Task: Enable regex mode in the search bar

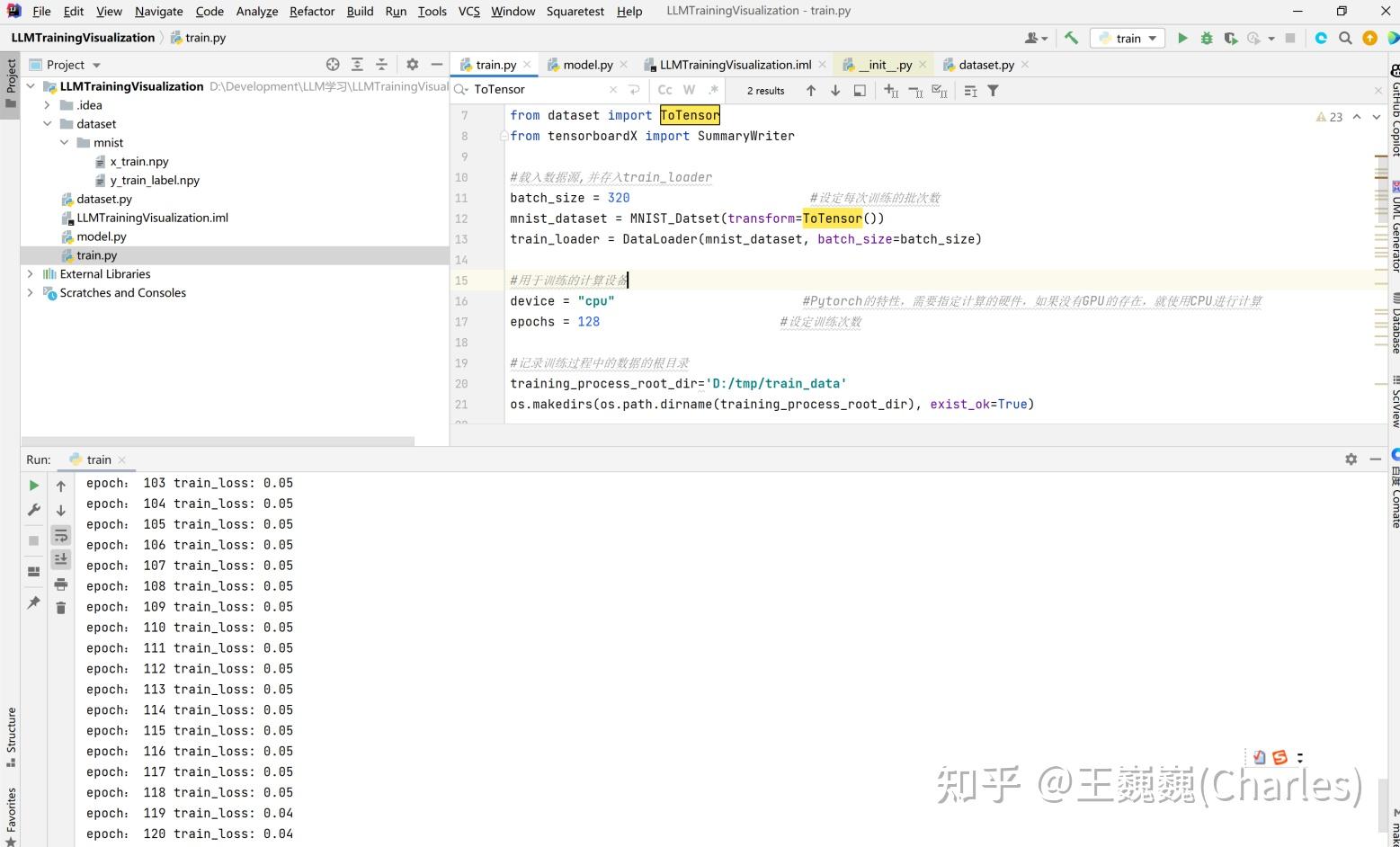Action: (x=713, y=90)
